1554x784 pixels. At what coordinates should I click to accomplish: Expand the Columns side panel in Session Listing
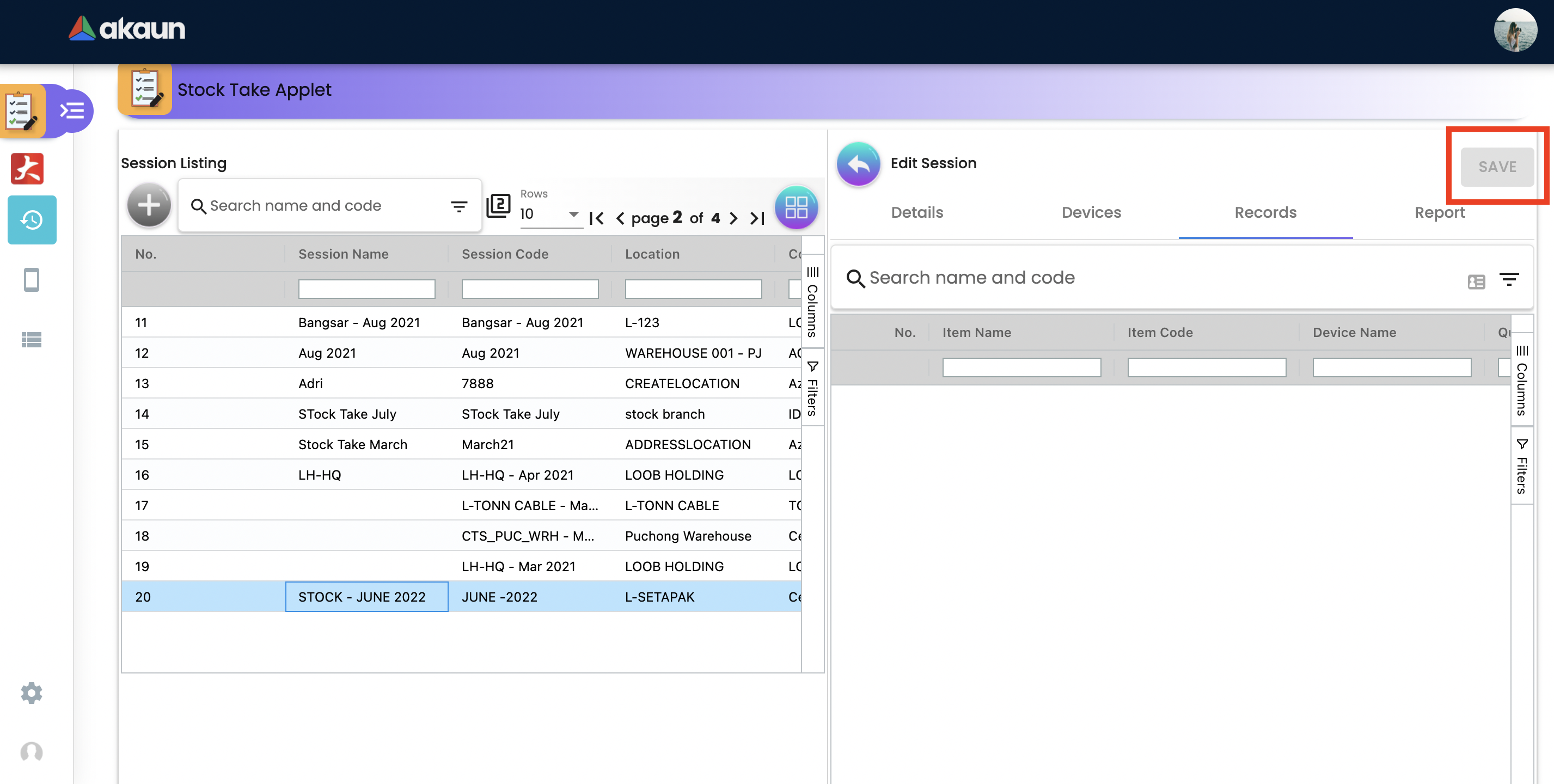click(x=812, y=302)
